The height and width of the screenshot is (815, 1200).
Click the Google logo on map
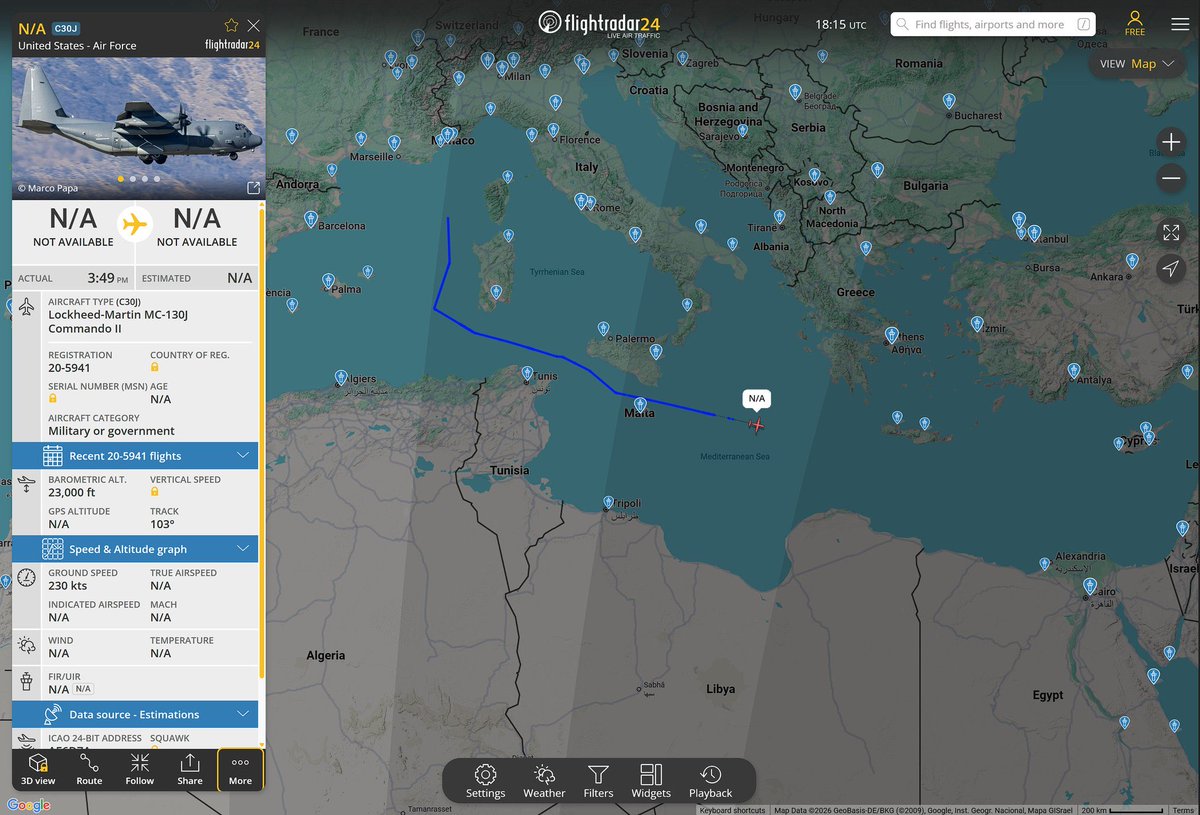tap(28, 805)
